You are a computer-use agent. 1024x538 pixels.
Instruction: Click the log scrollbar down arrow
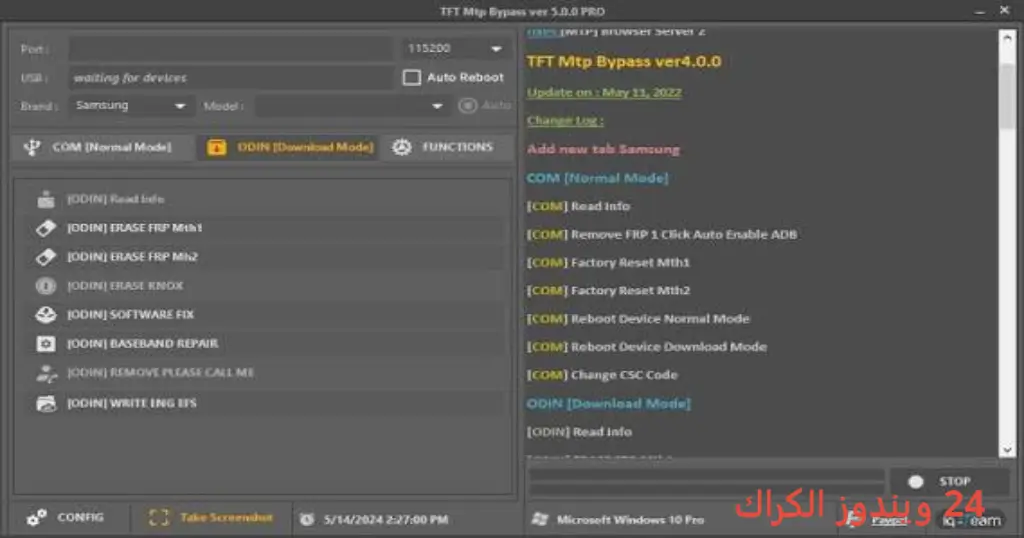point(1007,450)
